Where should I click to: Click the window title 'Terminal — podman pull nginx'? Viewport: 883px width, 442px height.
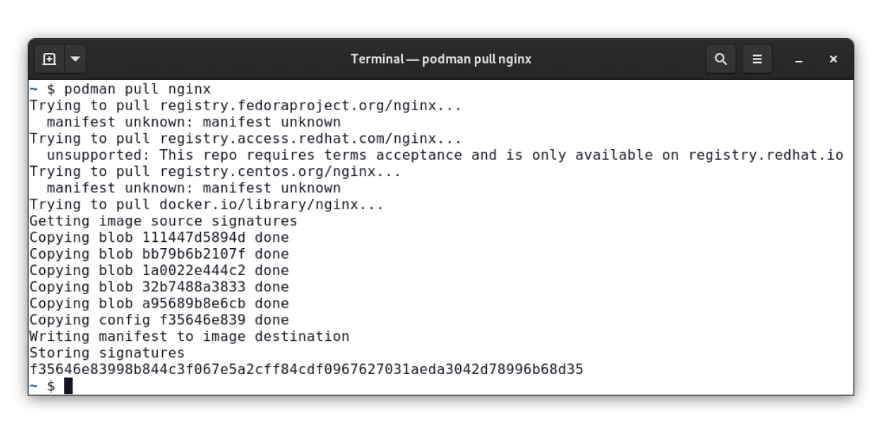441,59
